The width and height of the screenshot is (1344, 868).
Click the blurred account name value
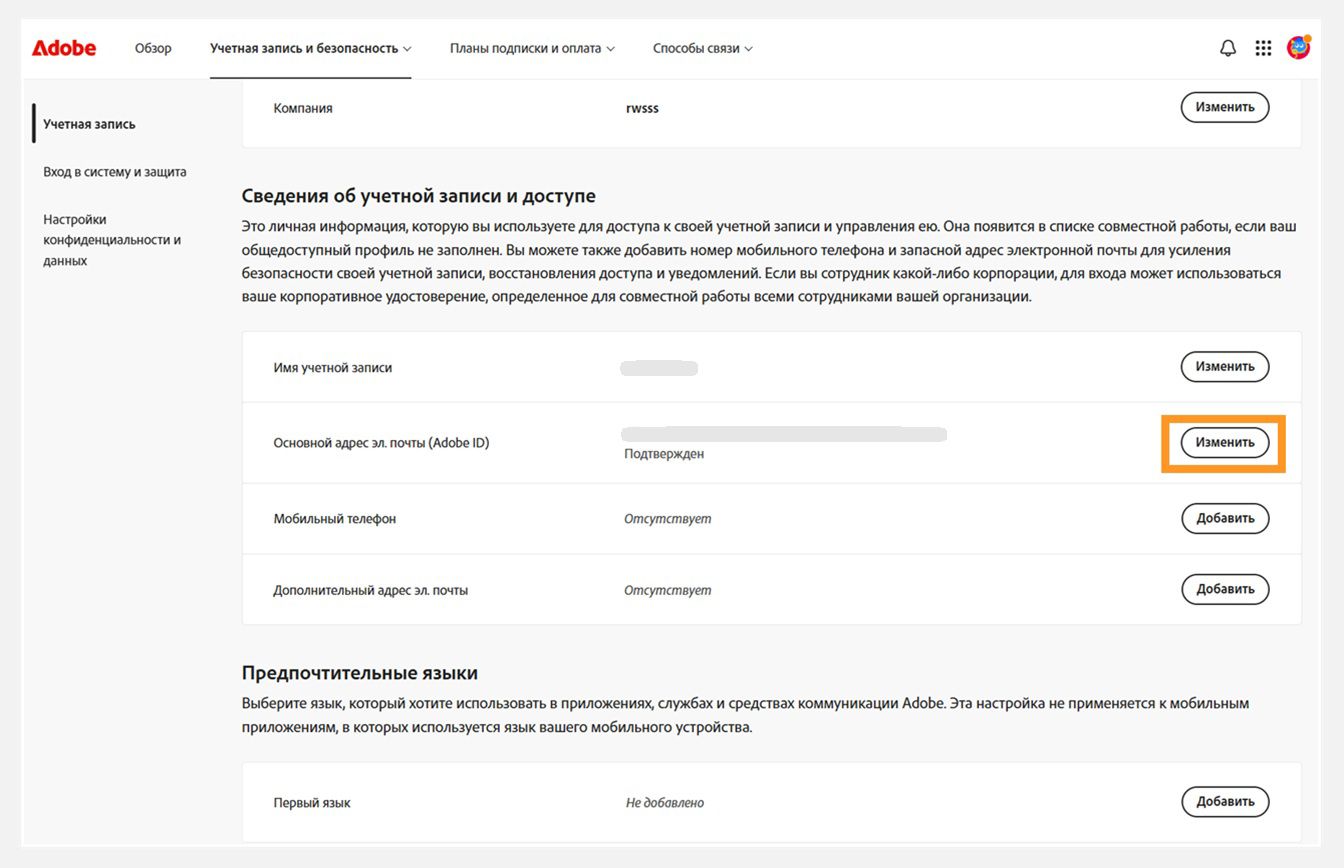[x=659, y=368]
